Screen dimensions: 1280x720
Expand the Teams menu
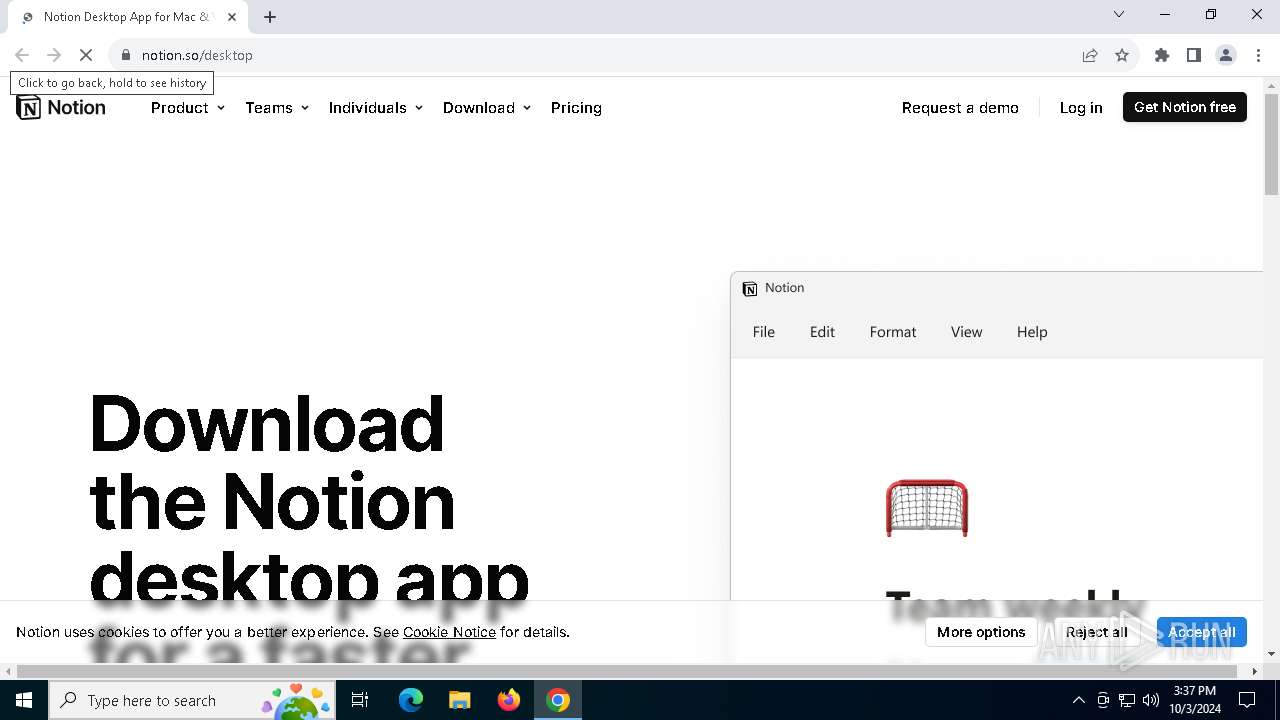(277, 108)
